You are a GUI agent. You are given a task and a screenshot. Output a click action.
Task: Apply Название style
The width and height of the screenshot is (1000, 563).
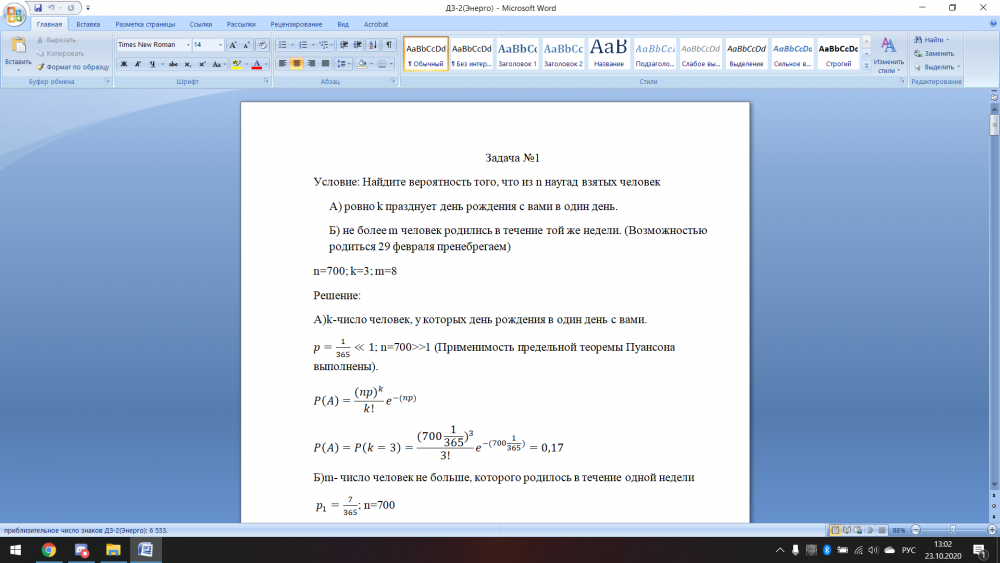pos(608,54)
